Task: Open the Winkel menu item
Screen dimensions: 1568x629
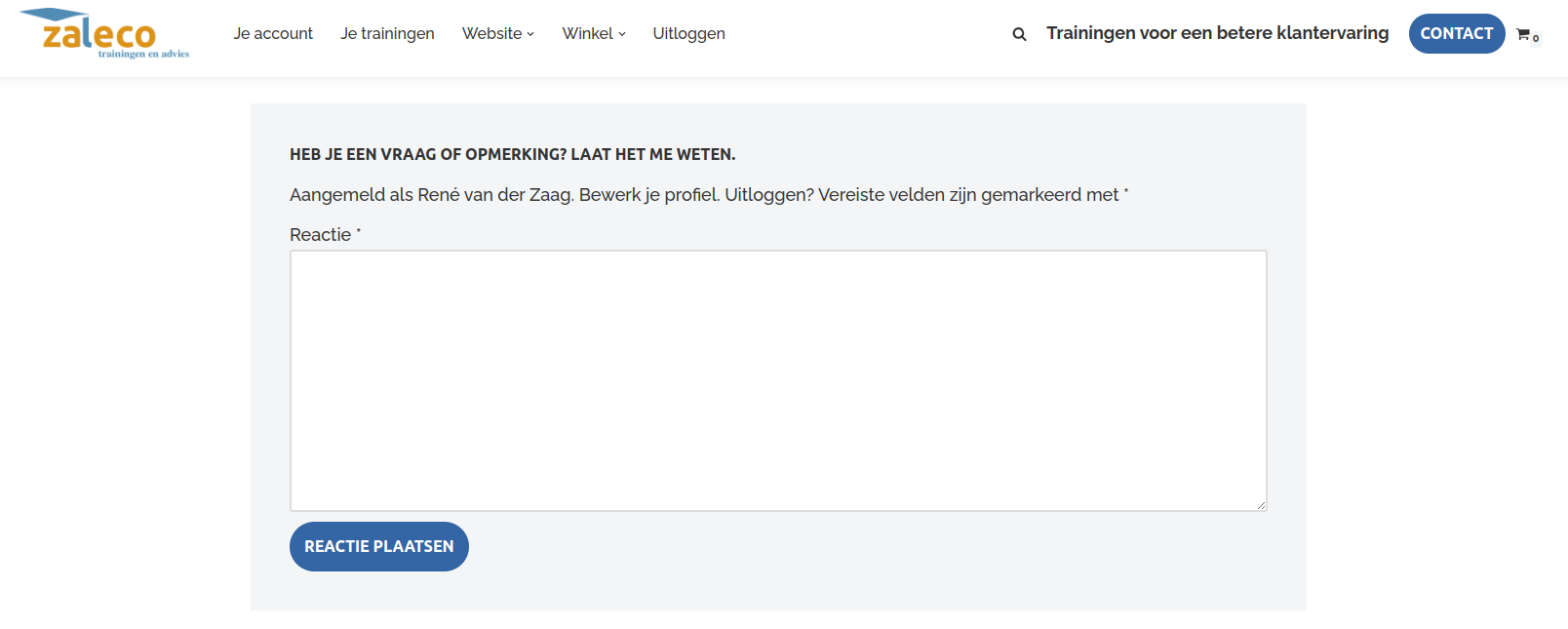Action: click(x=587, y=34)
